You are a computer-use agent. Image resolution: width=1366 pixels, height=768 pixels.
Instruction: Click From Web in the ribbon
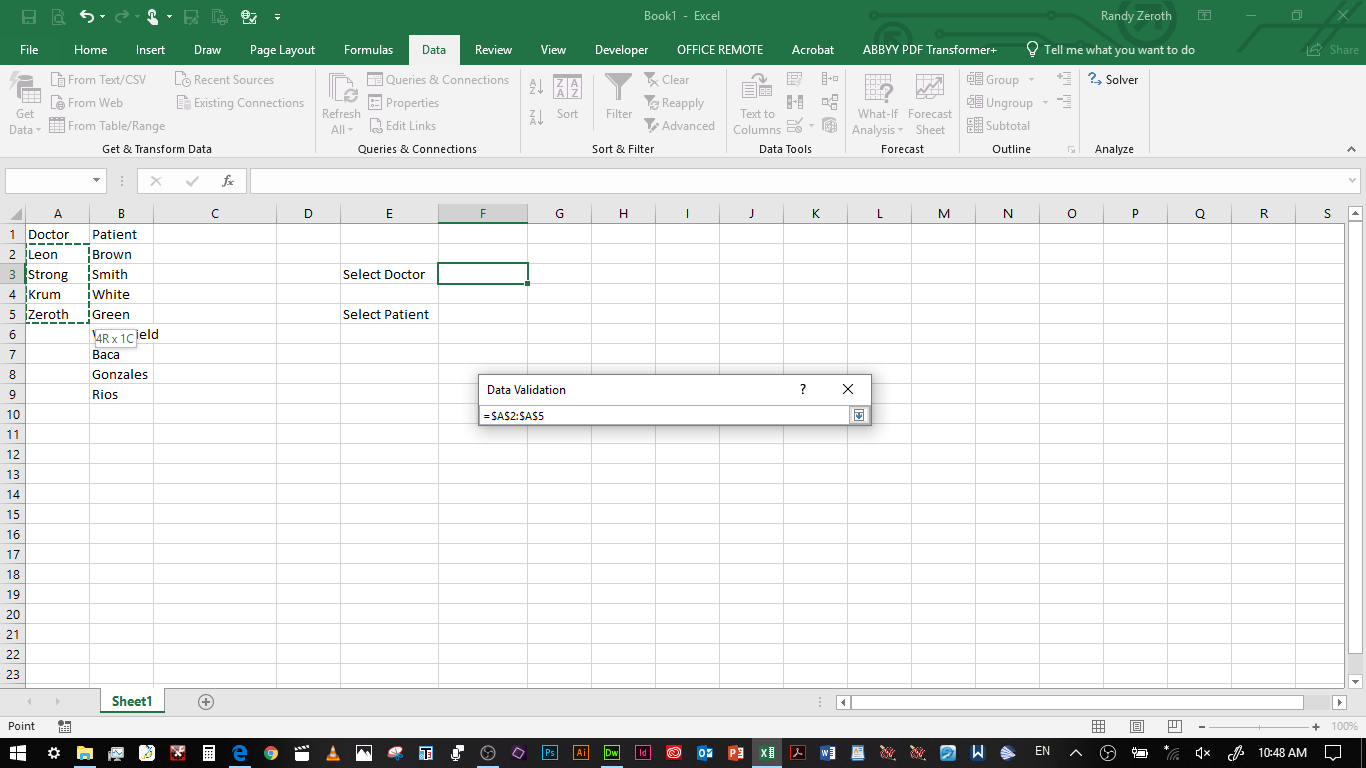pos(87,103)
